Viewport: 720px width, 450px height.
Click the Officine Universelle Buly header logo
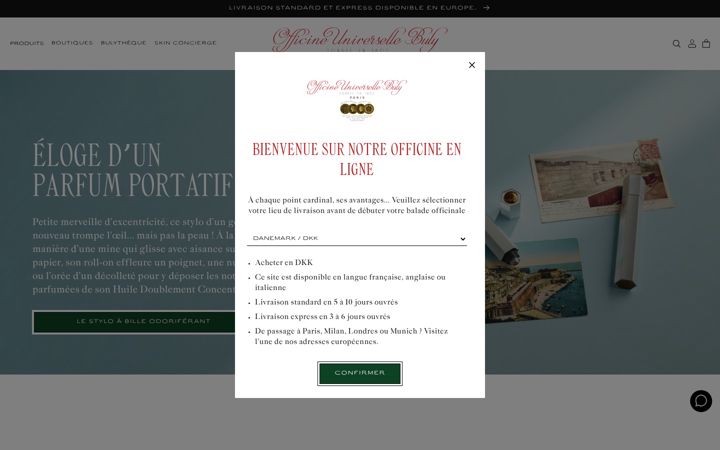pos(360,39)
